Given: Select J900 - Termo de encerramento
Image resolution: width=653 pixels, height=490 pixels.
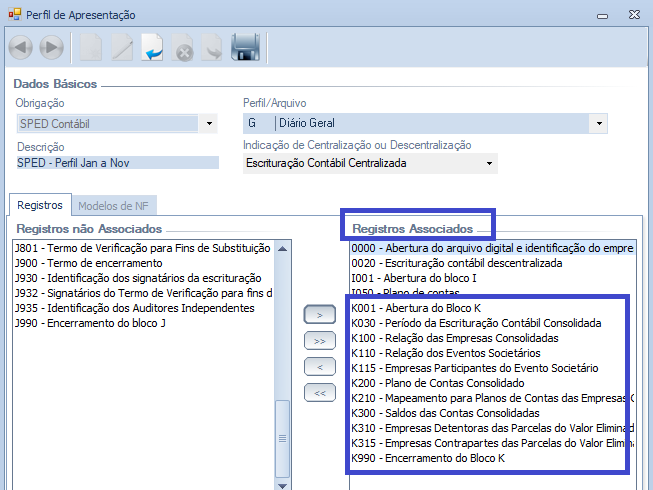Looking at the screenshot, I should click(x=143, y=263).
